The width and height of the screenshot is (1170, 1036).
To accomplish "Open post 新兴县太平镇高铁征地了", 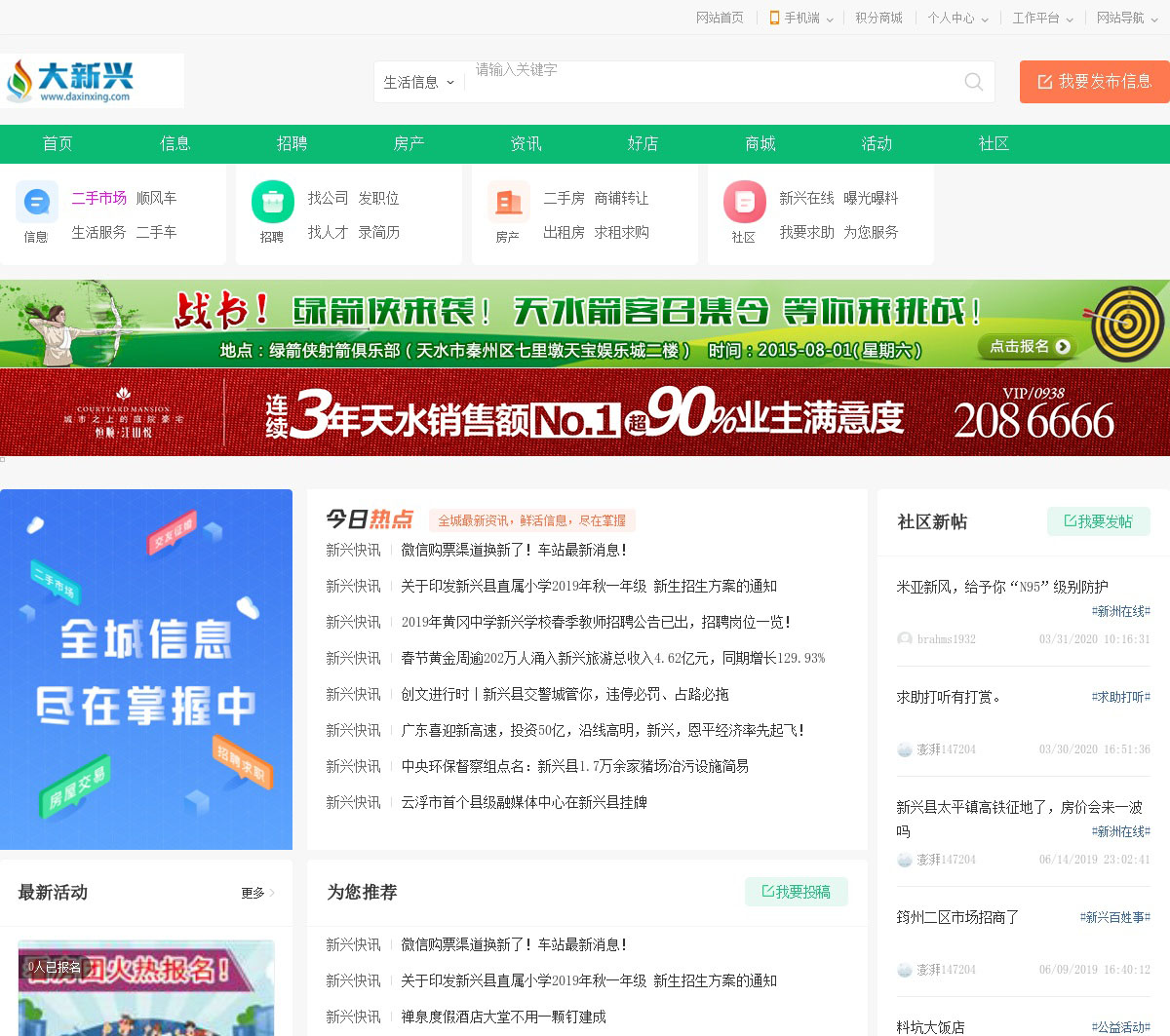I will click(1019, 819).
